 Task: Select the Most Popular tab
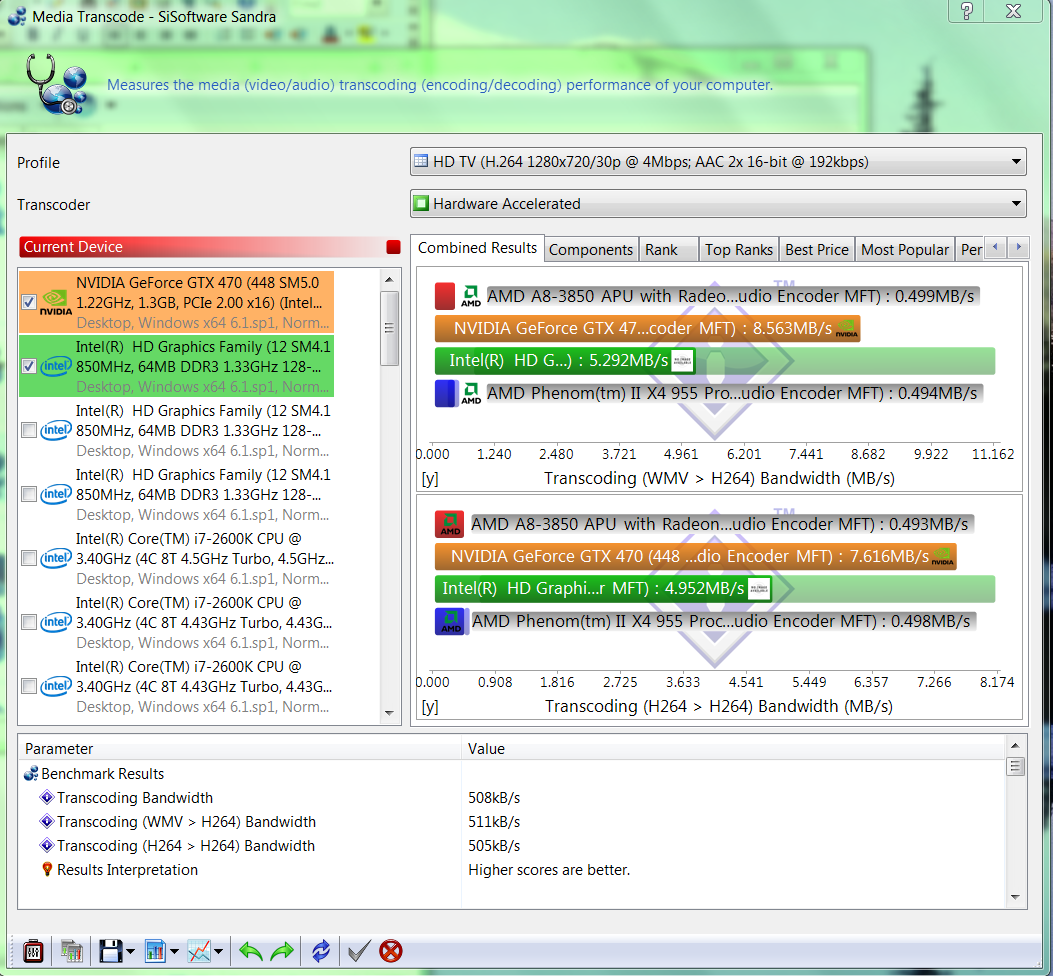[x=905, y=250]
